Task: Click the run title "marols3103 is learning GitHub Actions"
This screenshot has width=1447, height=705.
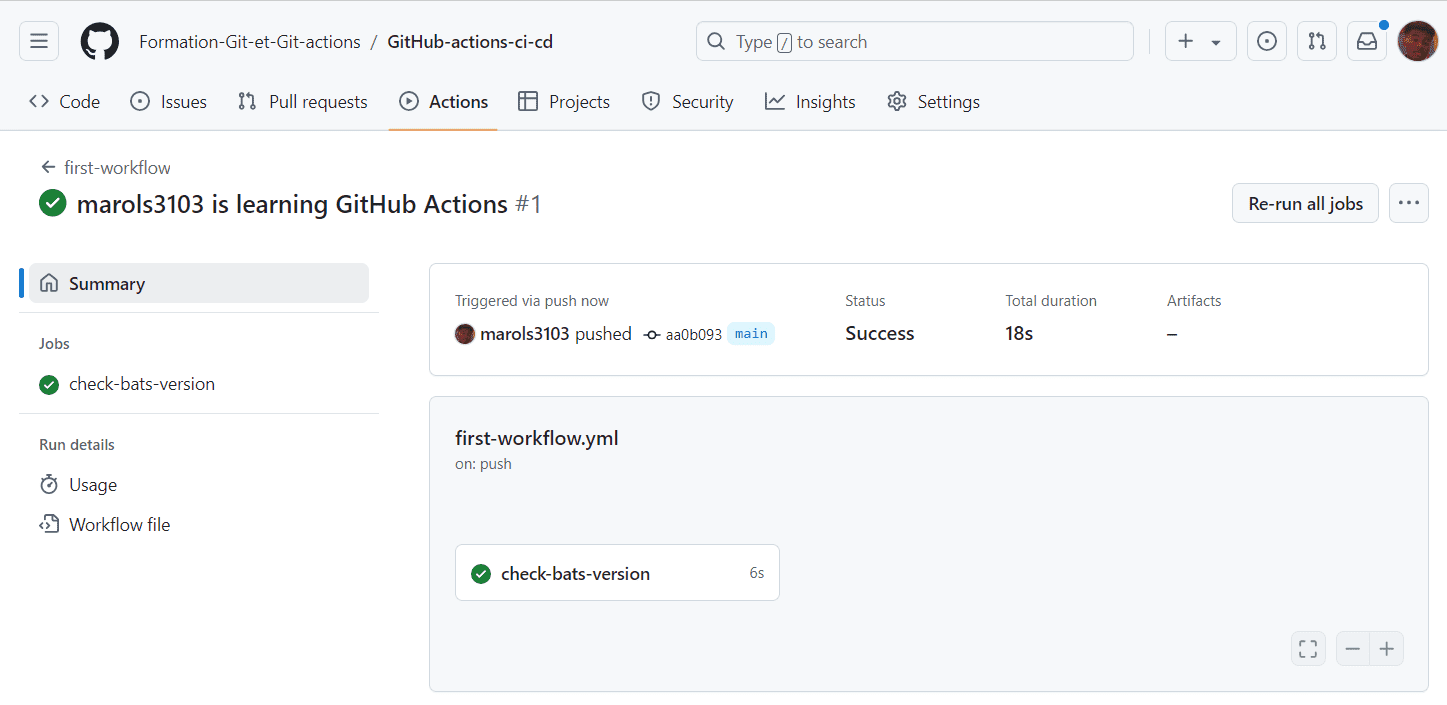Action: point(292,204)
